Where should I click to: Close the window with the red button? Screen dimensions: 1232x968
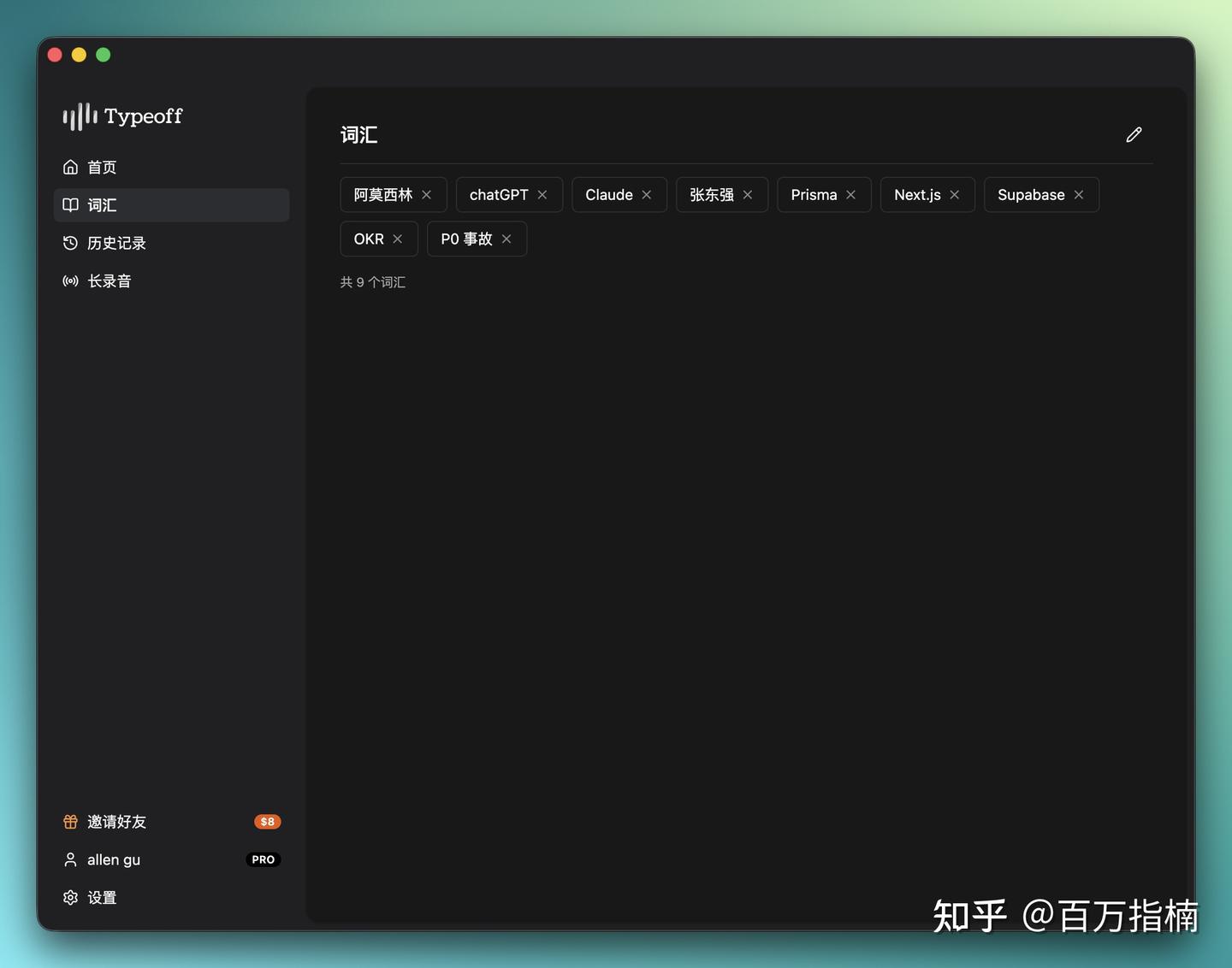coord(55,55)
